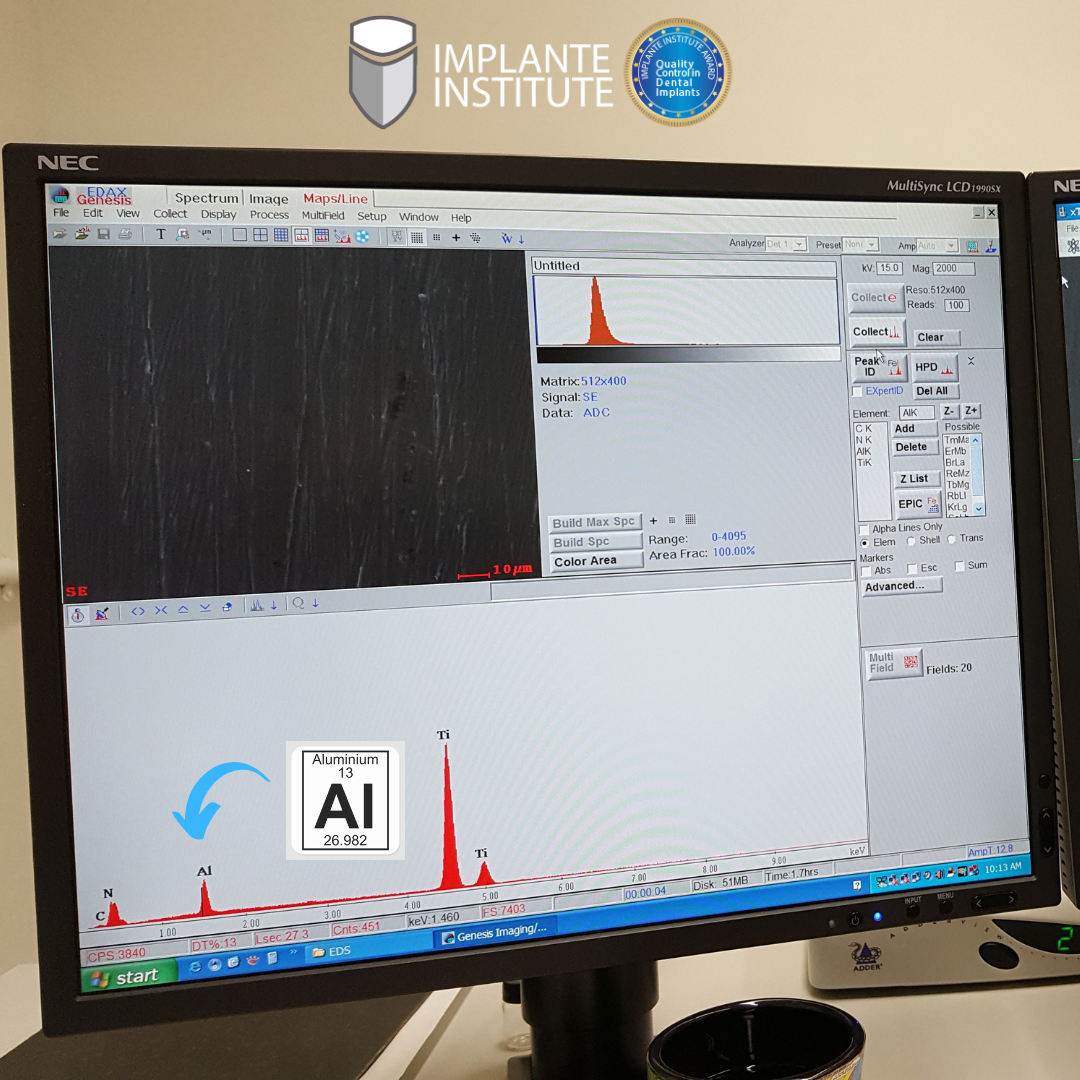The height and width of the screenshot is (1080, 1080).
Task: Click the horizontal expand spectrum arrows icon
Action: pyautogui.click(x=138, y=611)
